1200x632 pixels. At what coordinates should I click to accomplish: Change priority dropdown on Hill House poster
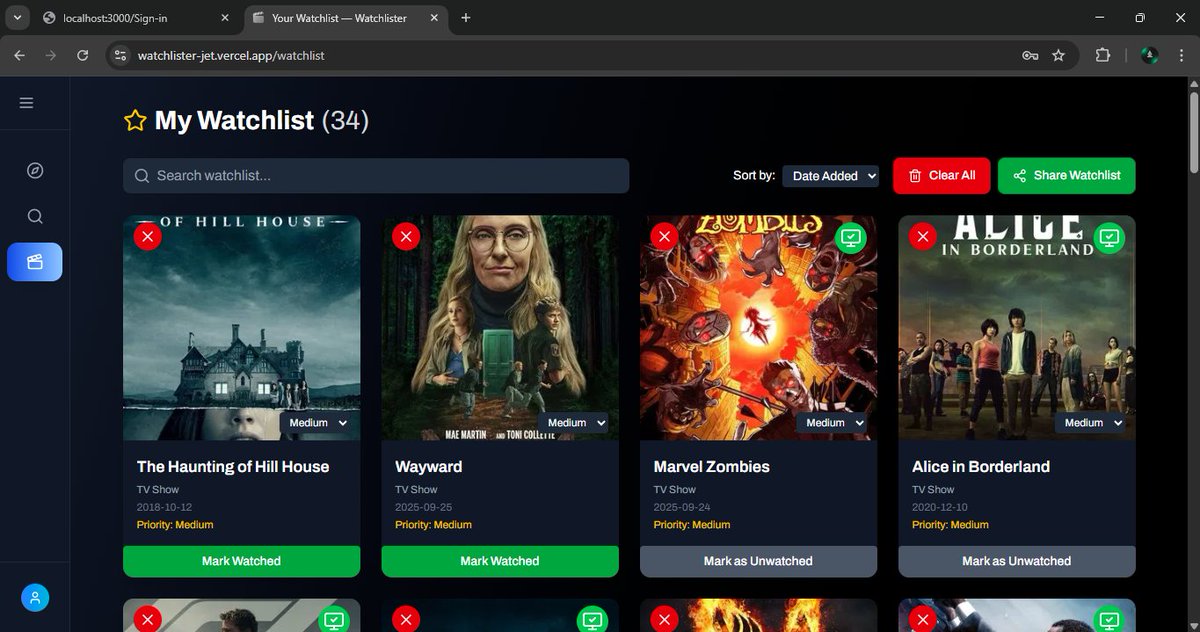tap(318, 423)
